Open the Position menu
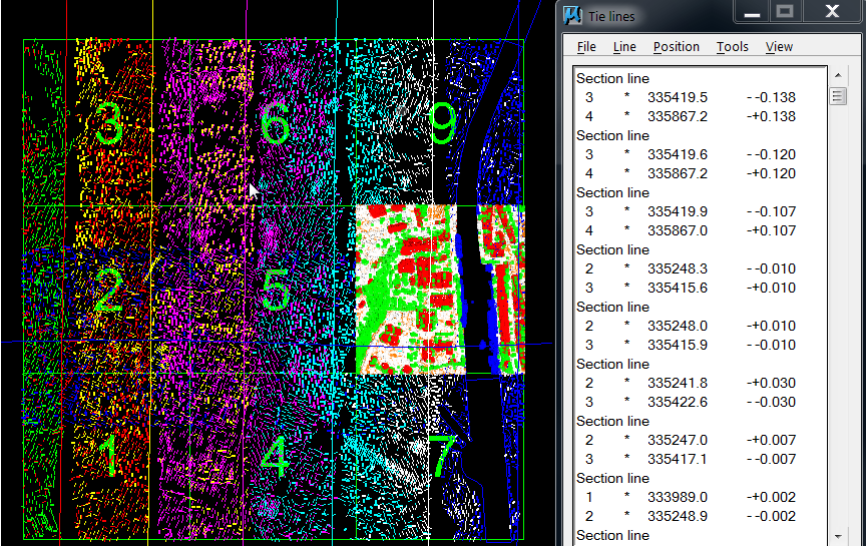Viewport: 866px width, 546px height. point(676,47)
